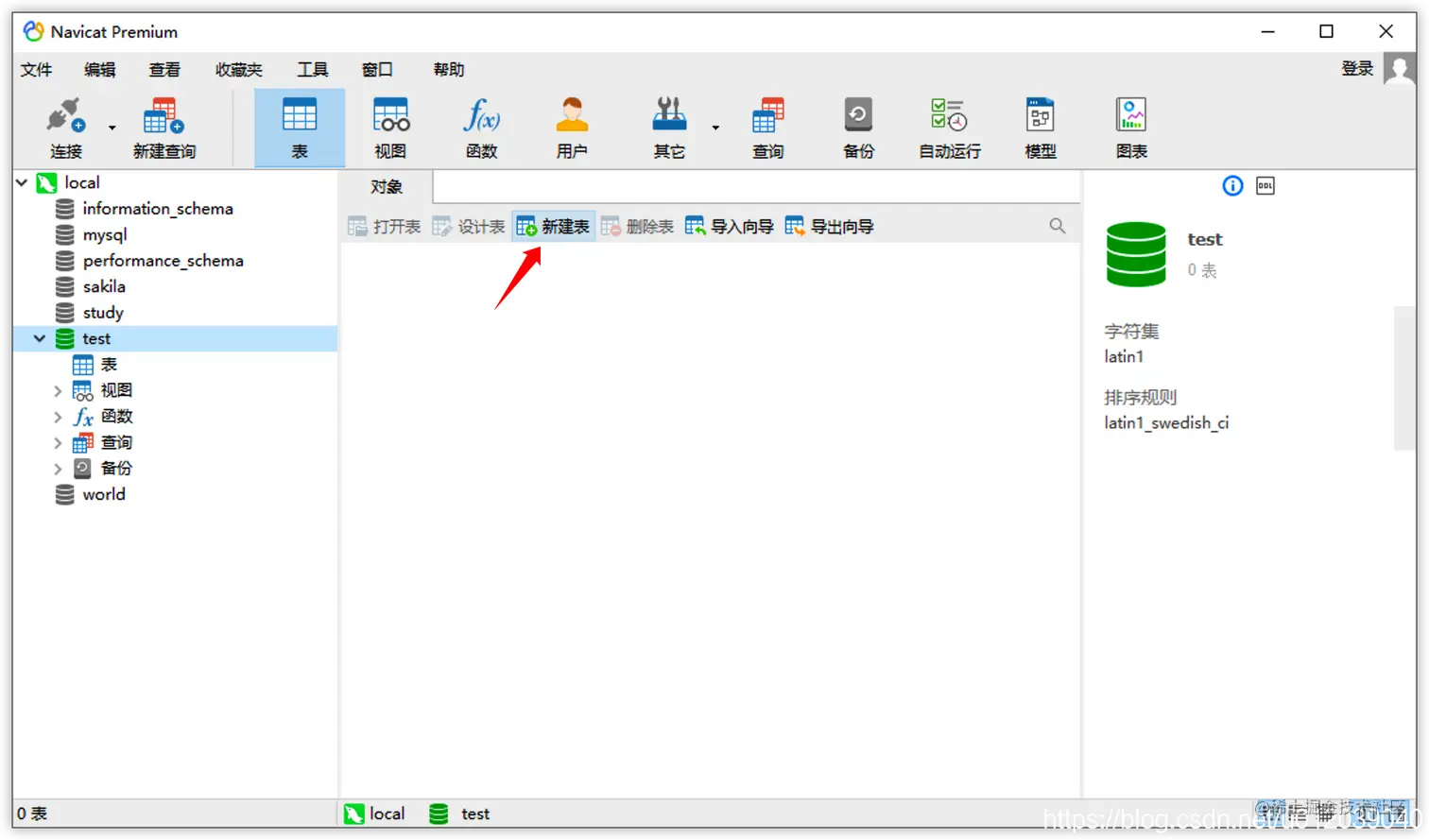Screen dimensions: 1429x840
Task: Click the Open Table (打开表) button
Action: tap(384, 226)
